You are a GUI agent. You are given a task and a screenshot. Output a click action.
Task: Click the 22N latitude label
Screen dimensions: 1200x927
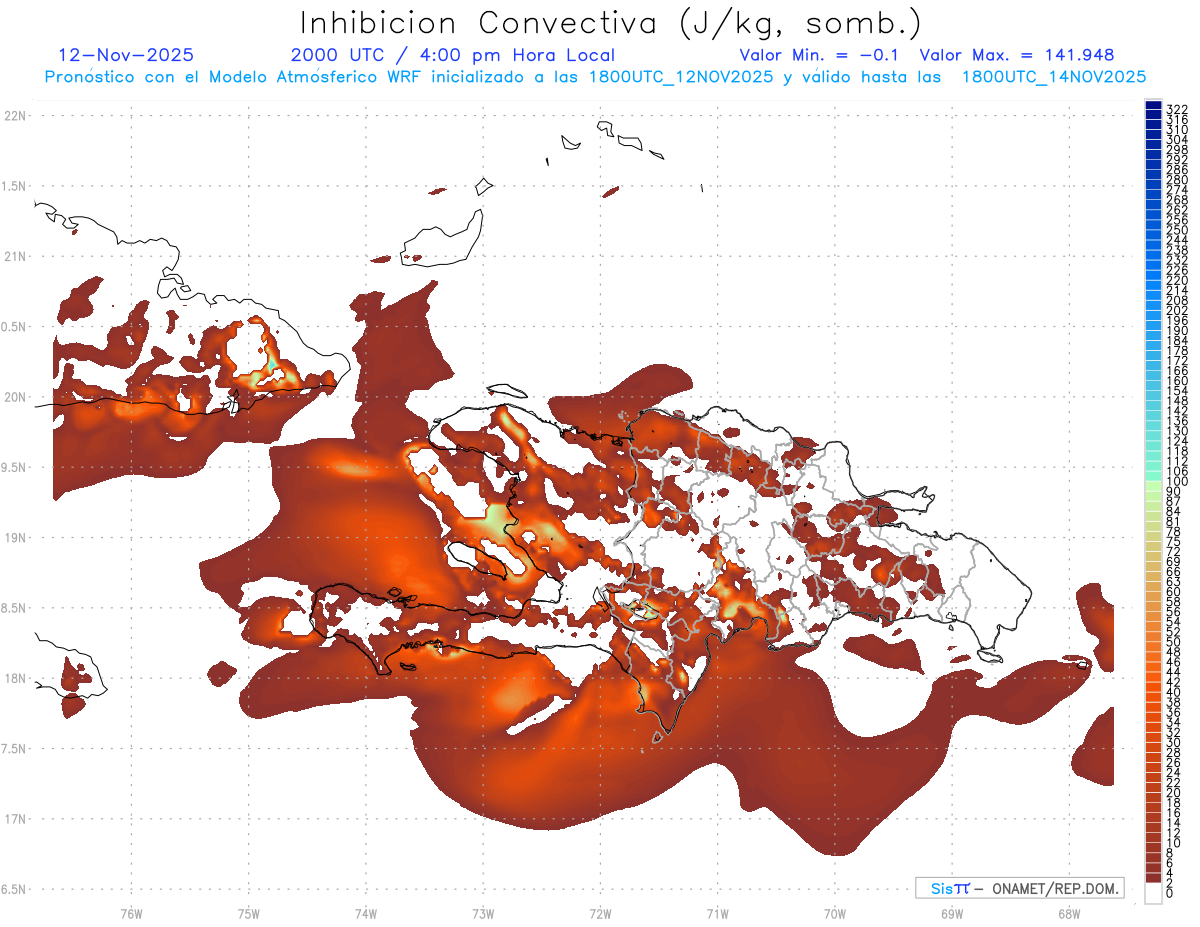point(16,116)
